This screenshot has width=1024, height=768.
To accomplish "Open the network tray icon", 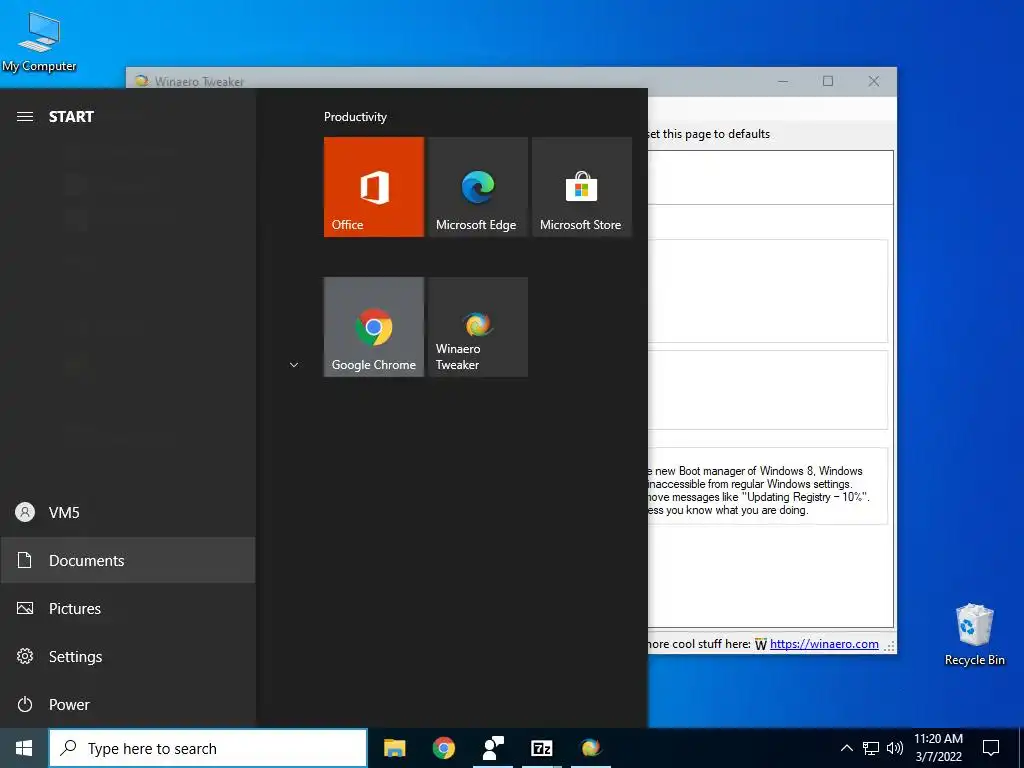I will (871, 748).
